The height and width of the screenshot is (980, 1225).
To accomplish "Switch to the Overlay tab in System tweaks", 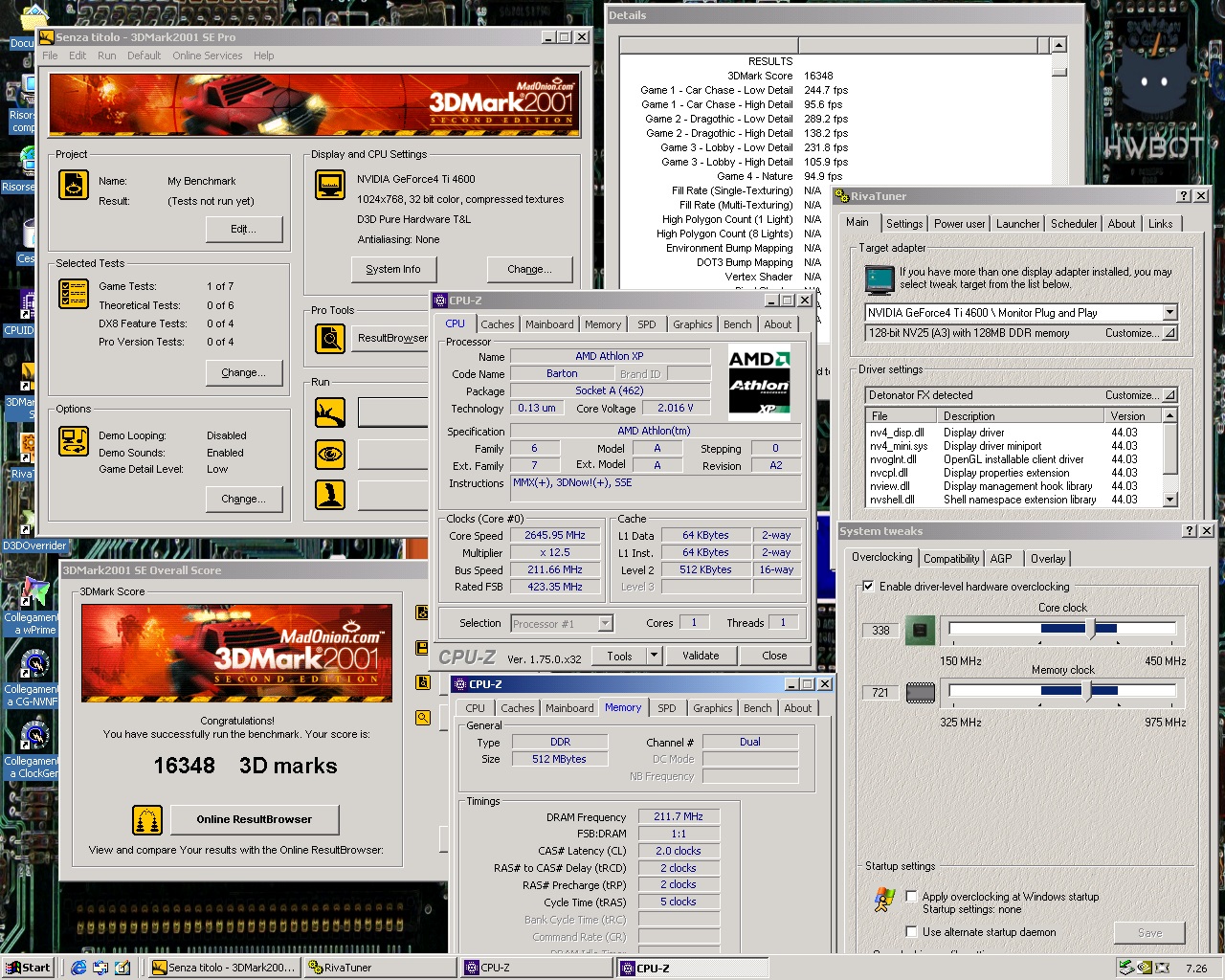I will click(x=1047, y=559).
